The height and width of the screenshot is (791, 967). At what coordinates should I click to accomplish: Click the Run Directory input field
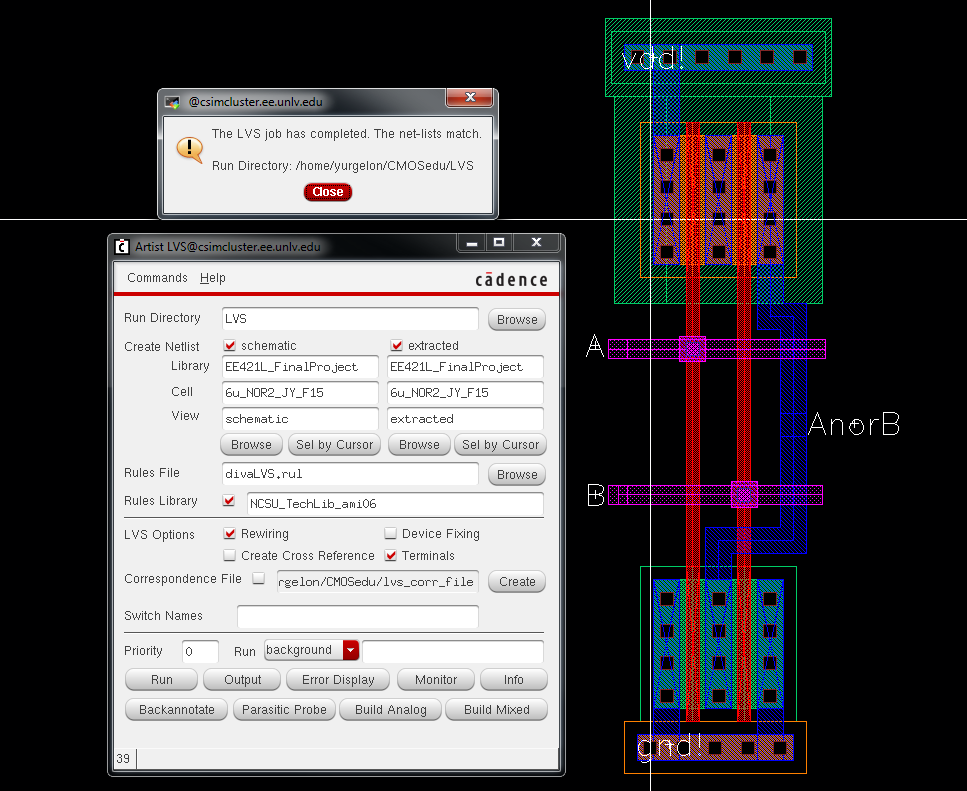(x=349, y=319)
